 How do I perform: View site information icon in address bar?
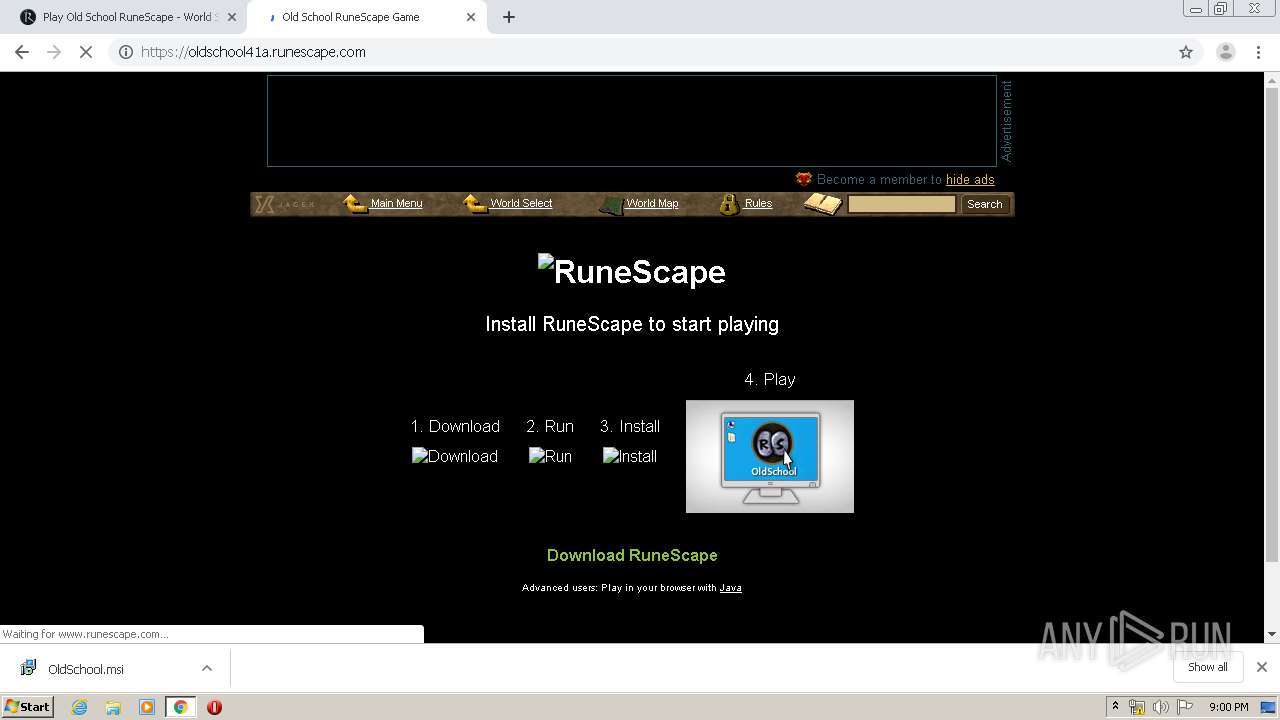(x=126, y=52)
